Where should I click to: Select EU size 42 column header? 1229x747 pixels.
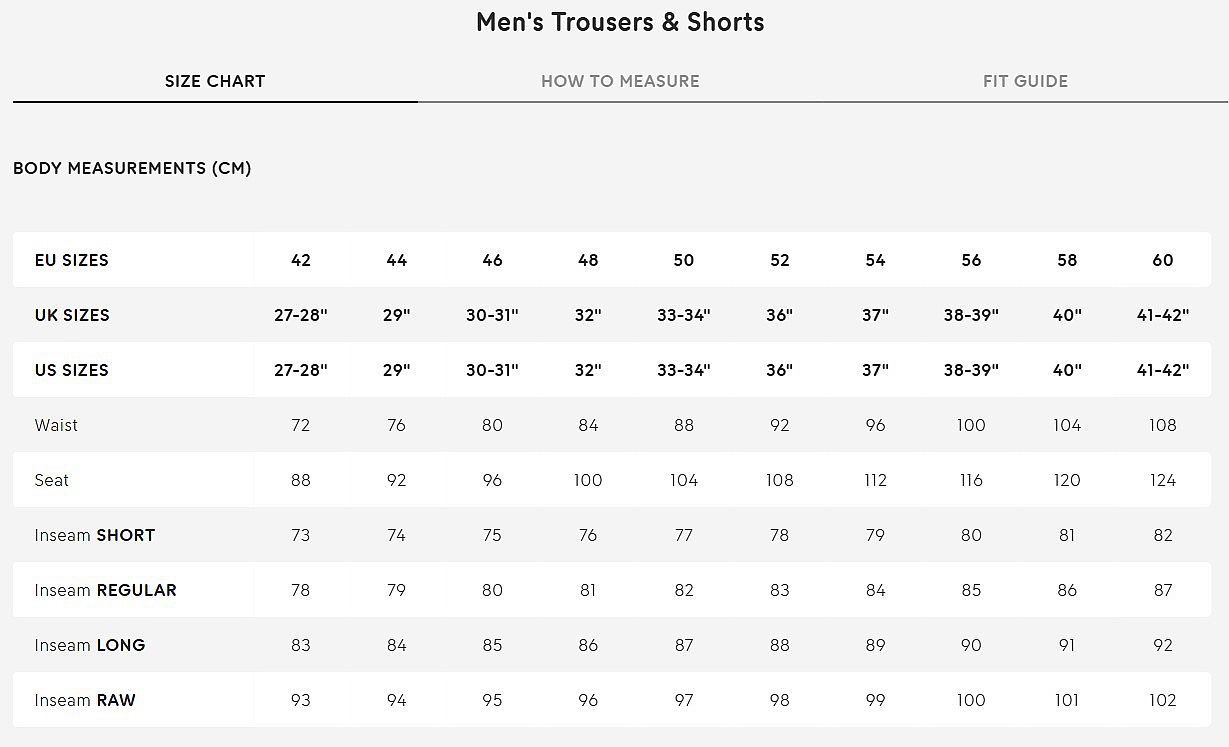[x=301, y=260]
